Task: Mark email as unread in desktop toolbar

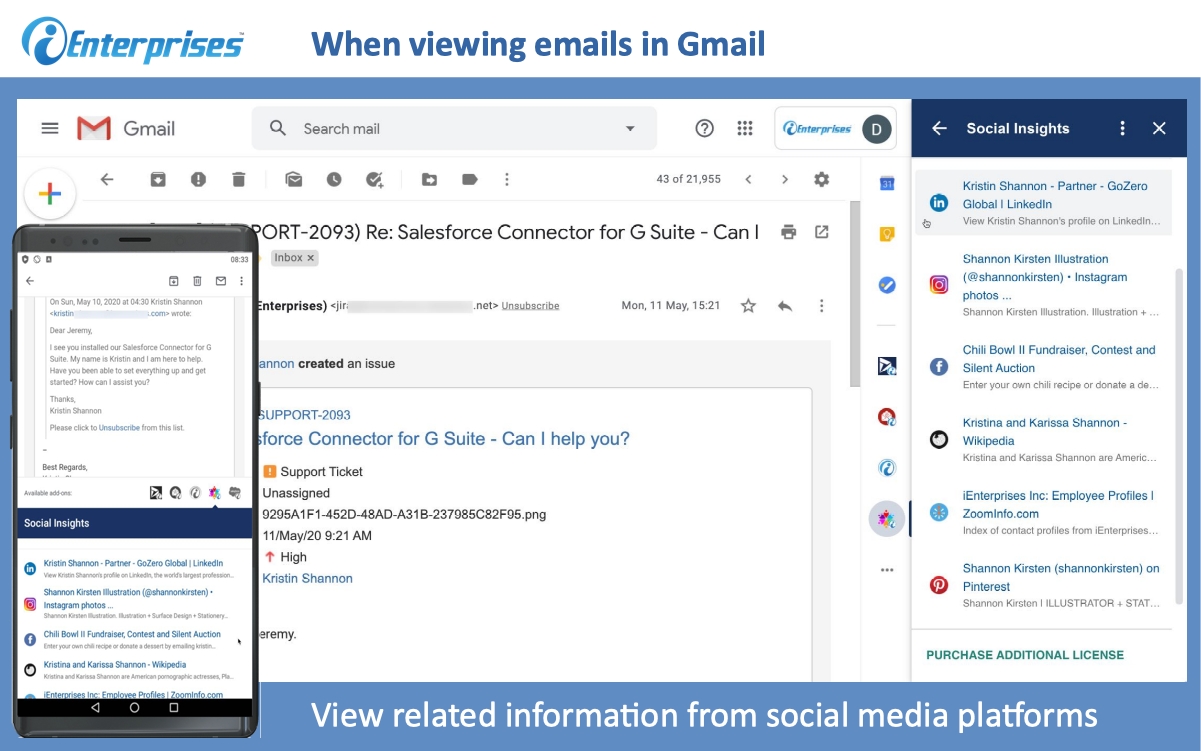Action: 294,179
